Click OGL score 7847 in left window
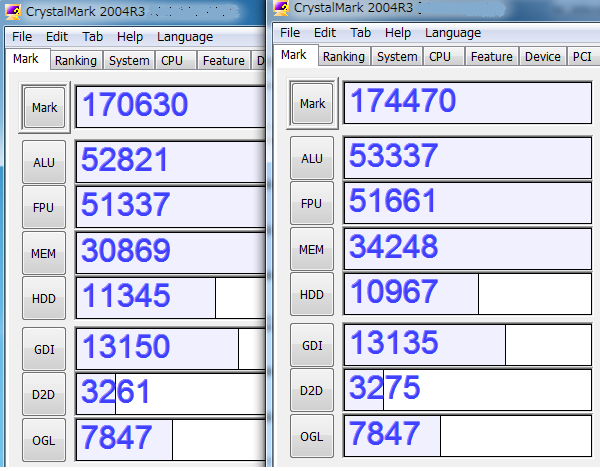The width and height of the screenshot is (600, 471). (x=171, y=440)
